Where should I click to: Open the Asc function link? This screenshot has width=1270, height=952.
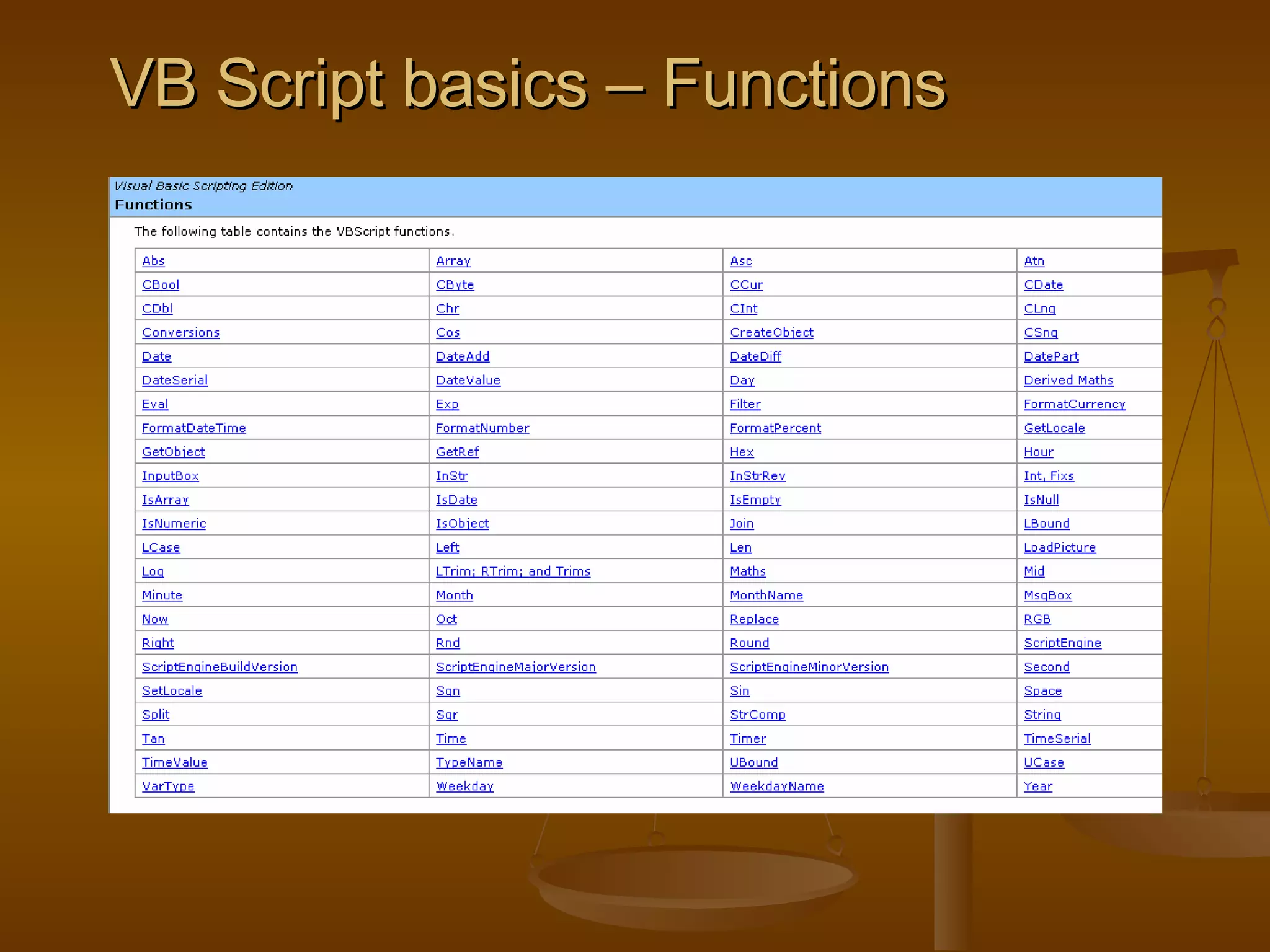(x=741, y=261)
